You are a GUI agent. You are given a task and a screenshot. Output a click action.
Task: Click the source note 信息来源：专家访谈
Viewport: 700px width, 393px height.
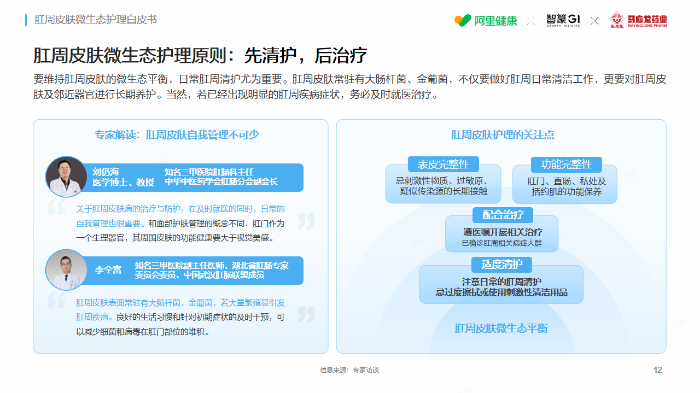point(349,370)
